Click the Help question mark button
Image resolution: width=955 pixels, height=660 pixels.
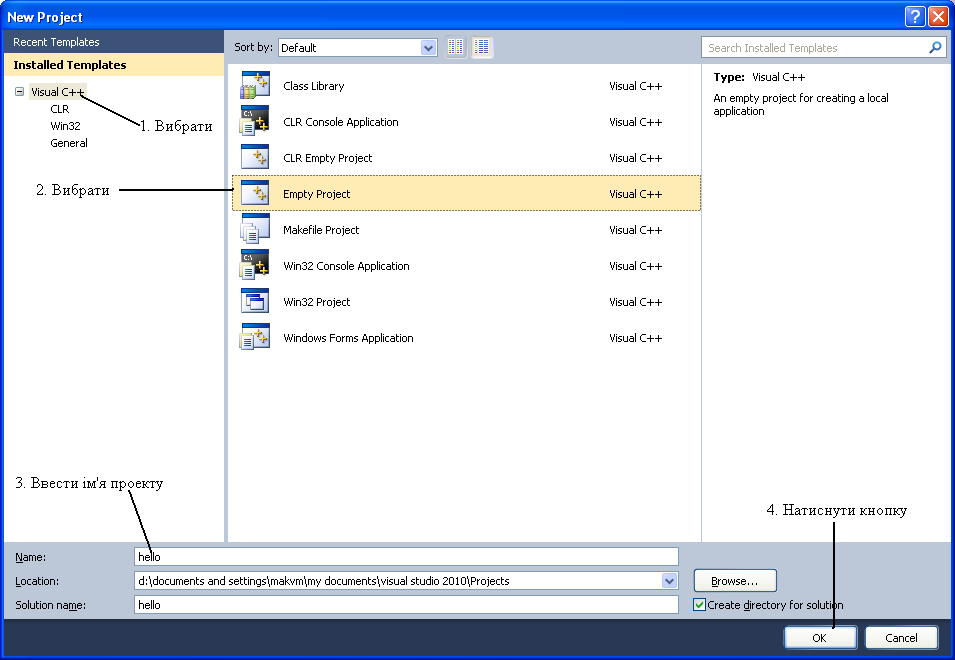[914, 16]
